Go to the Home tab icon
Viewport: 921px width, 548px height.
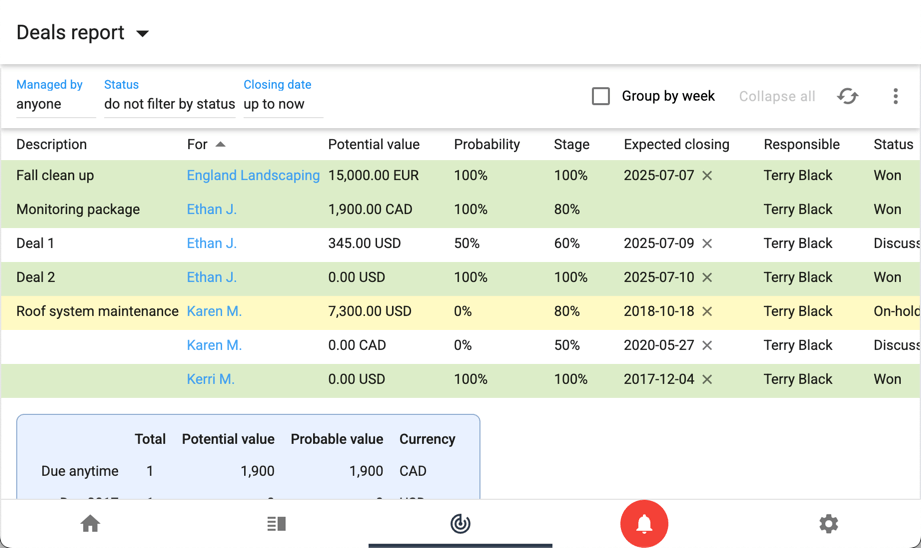(x=90, y=523)
